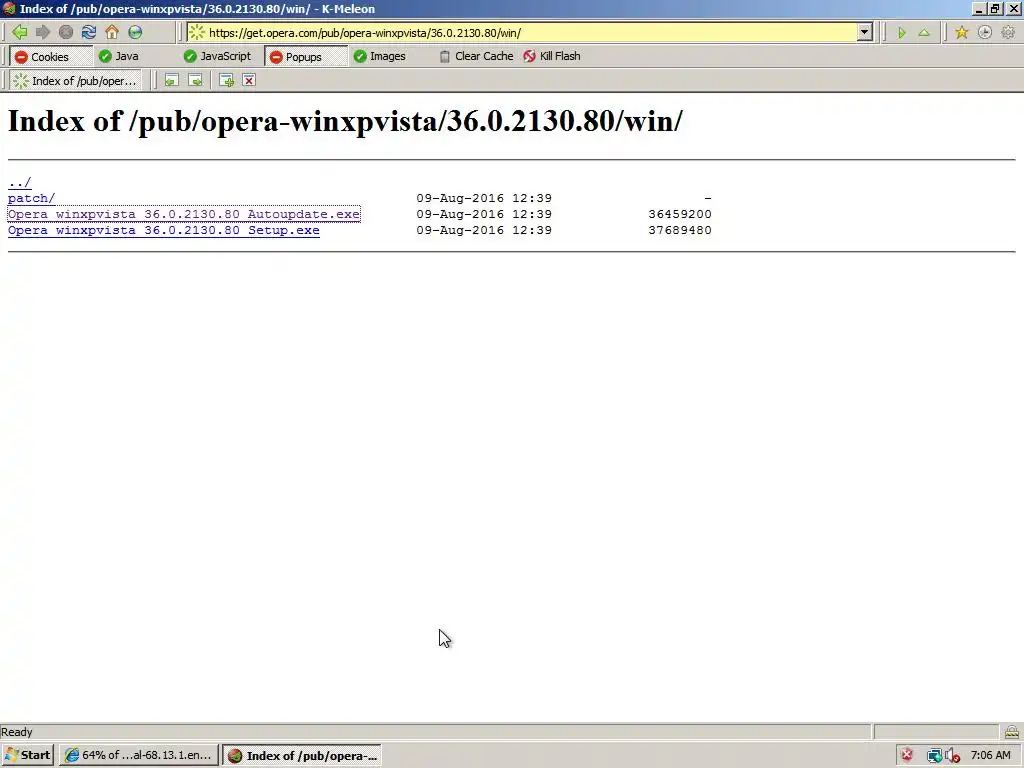Click the page heading 'Index of /pub/opera-winxpvista'
This screenshot has height=768, width=1024.
pos(345,121)
